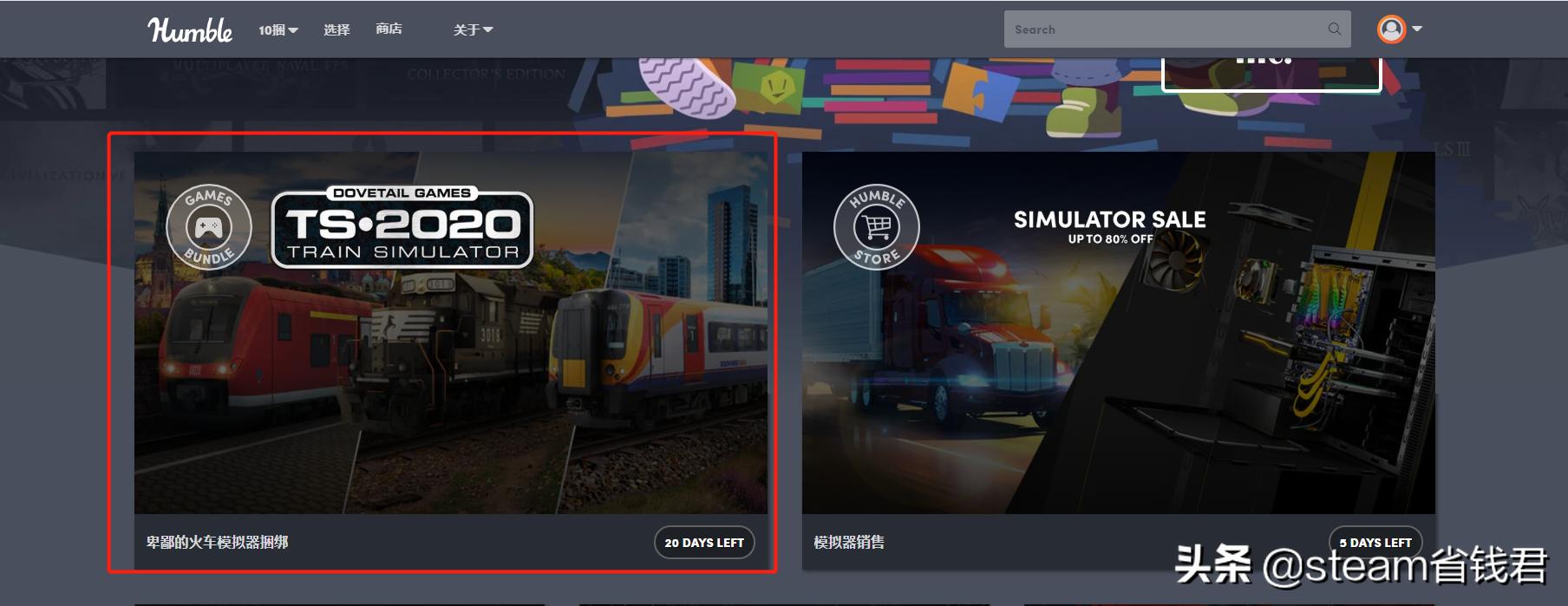
Task: Click the UP TO 80% OFF text
Action: [x=1111, y=239]
